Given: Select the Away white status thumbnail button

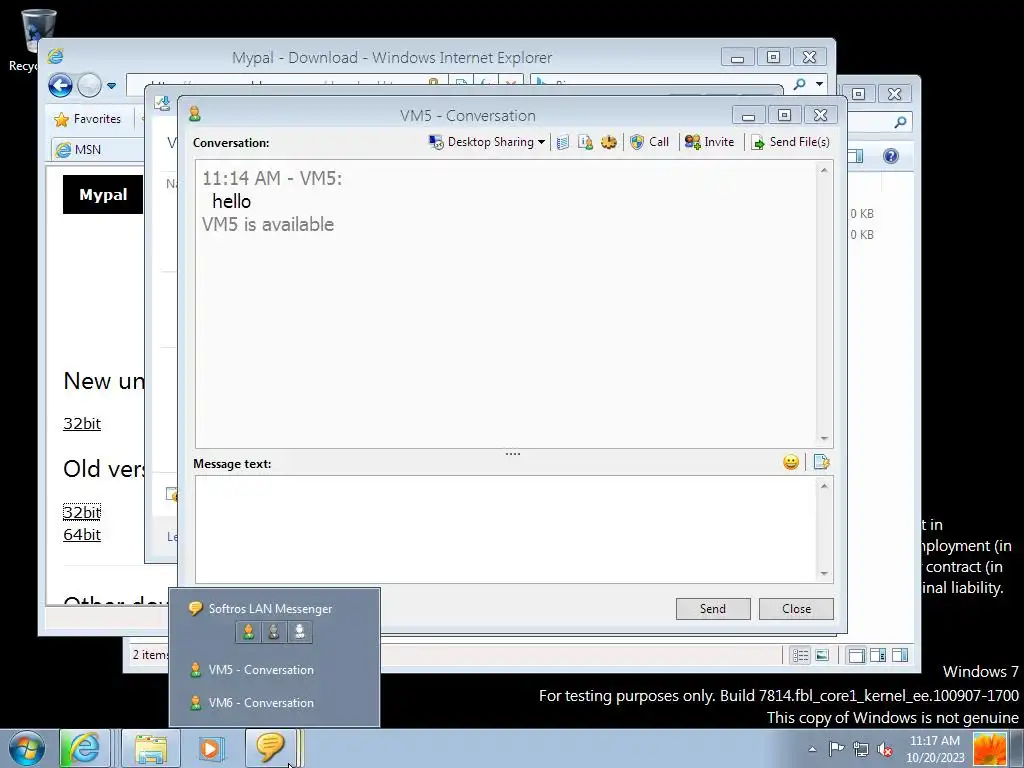Looking at the screenshot, I should click(x=300, y=632).
